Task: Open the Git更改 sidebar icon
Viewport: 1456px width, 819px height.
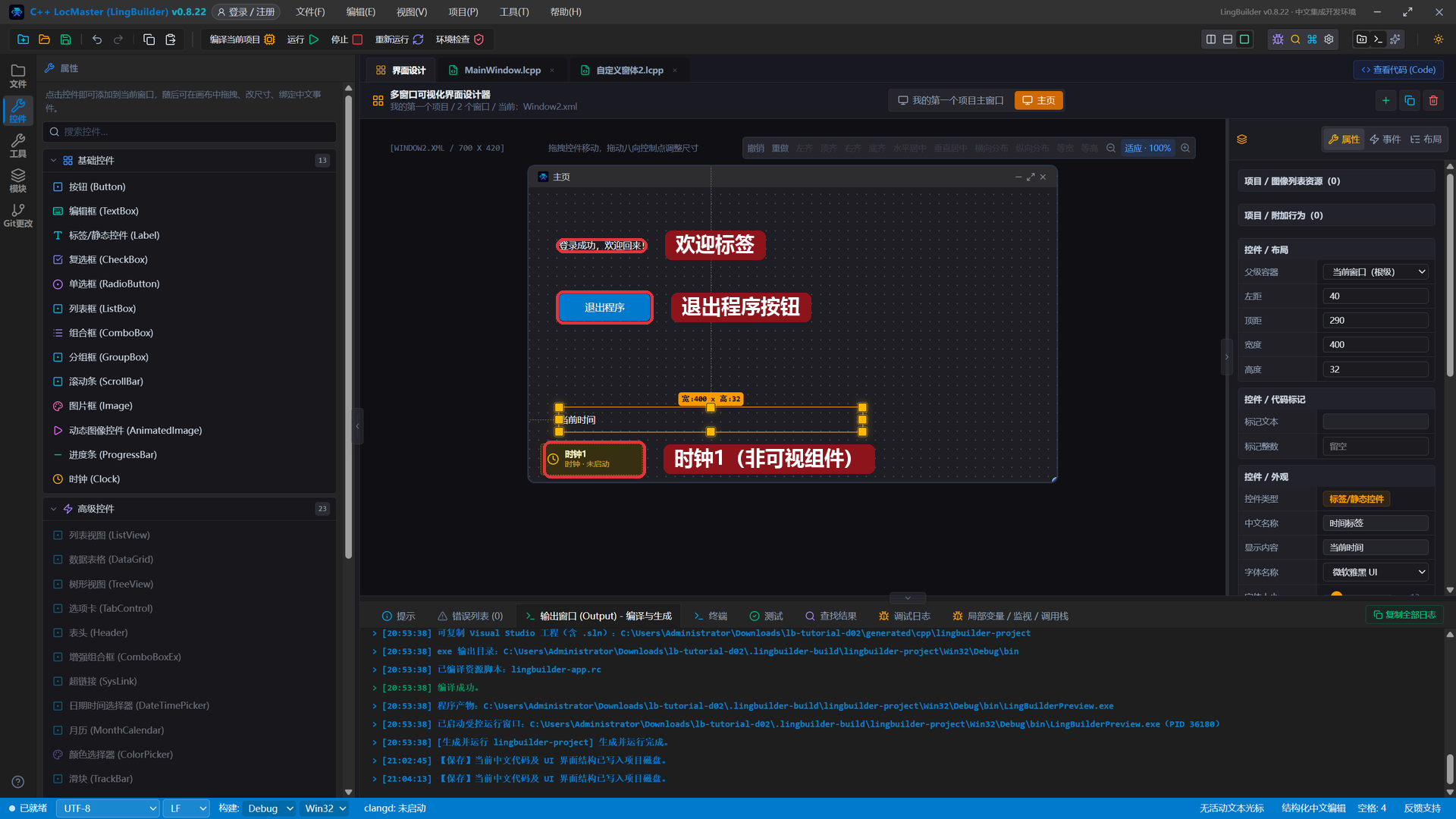Action: click(18, 215)
